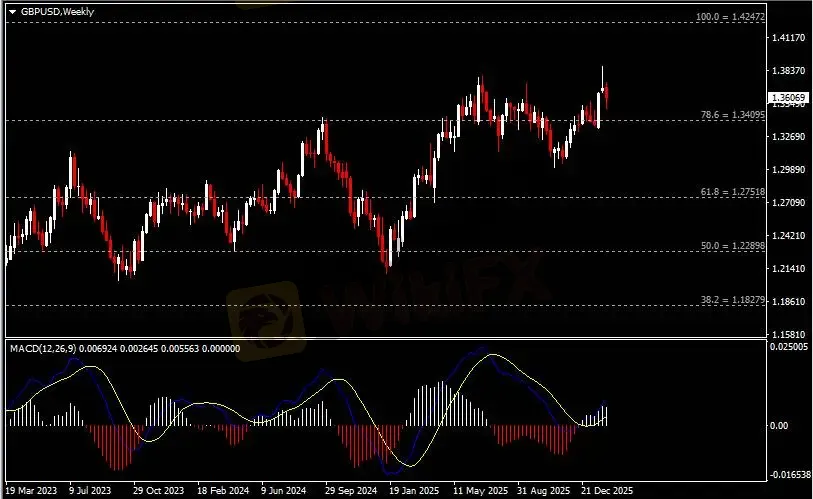Click the 100.0 = 1.42472 Fibonacci label
Image resolution: width=813 pixels, height=499 pixels.
[x=730, y=17]
